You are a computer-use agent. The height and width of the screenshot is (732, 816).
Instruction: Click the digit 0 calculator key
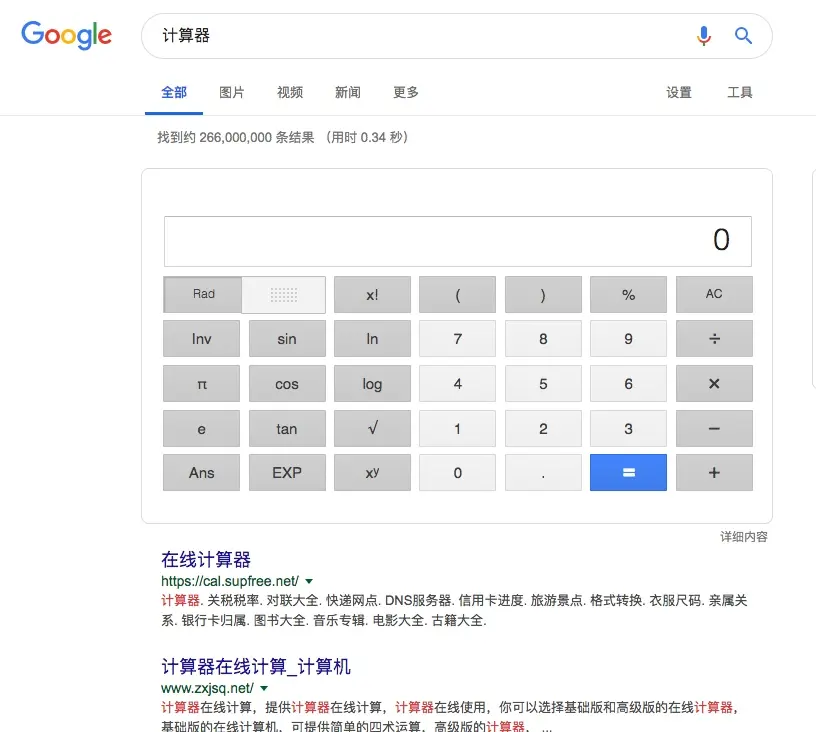(457, 472)
